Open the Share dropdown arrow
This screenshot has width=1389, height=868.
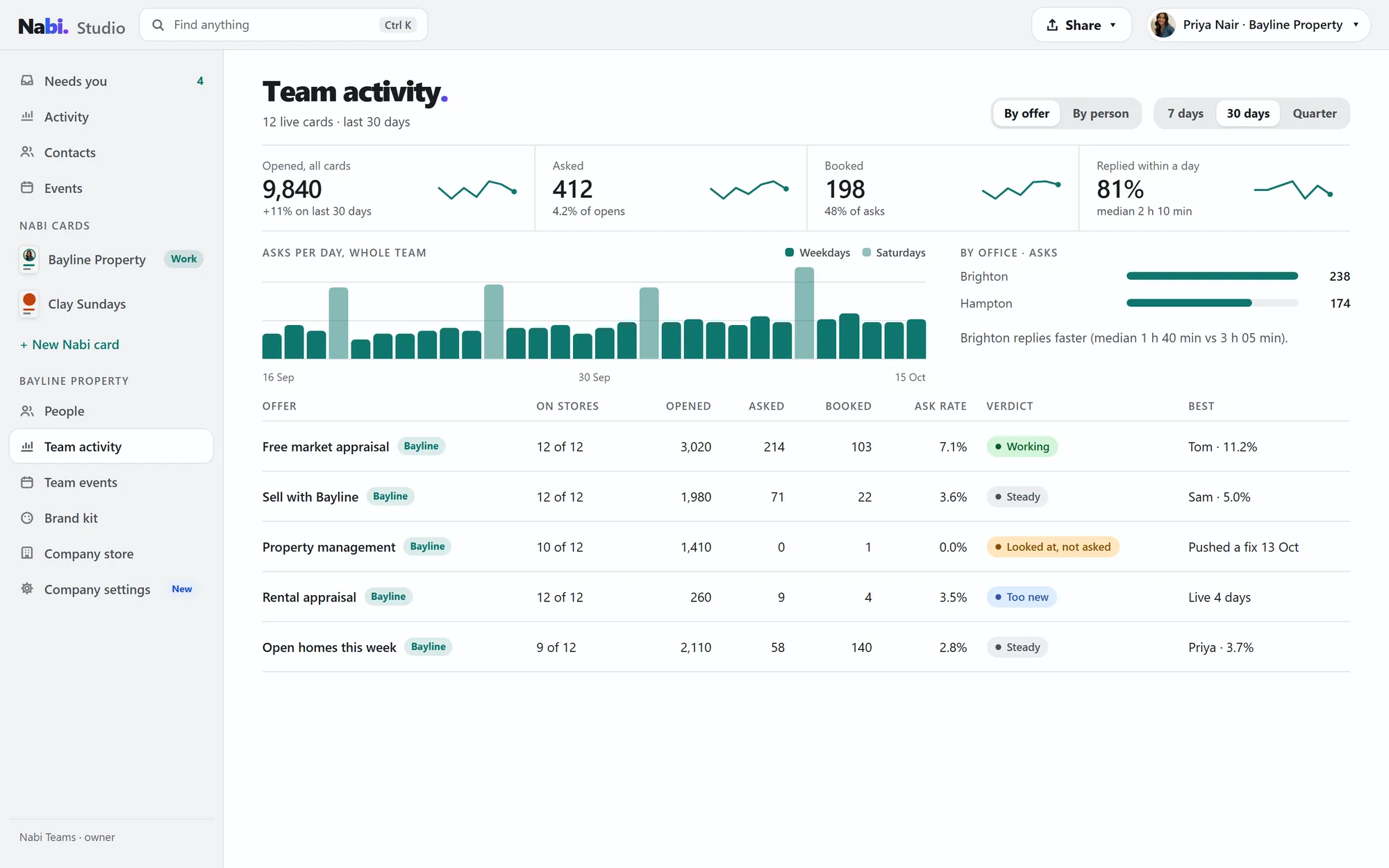coord(1113,25)
